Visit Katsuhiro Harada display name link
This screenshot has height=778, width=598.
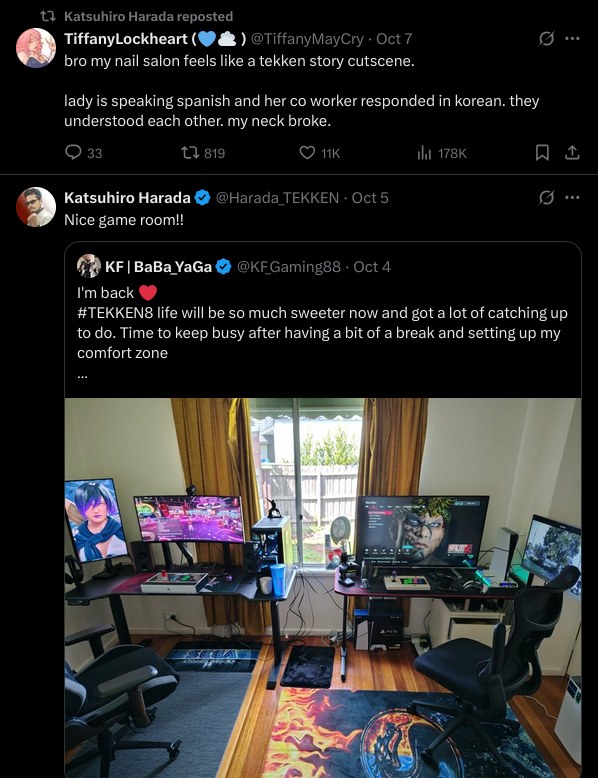point(127,197)
